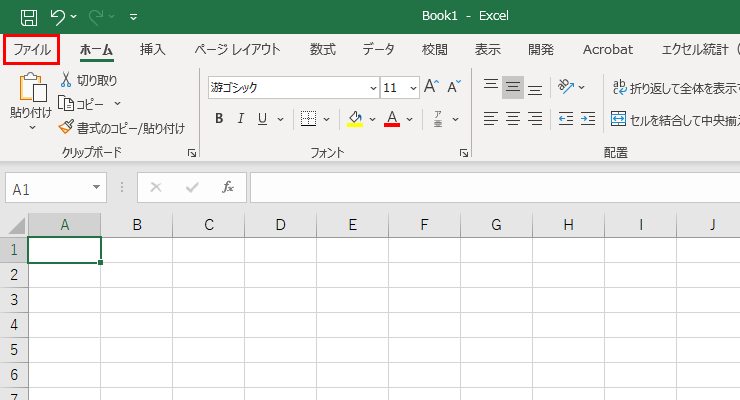Click the Select All corner triangle
Image resolution: width=740 pixels, height=400 pixels.
coord(17,225)
